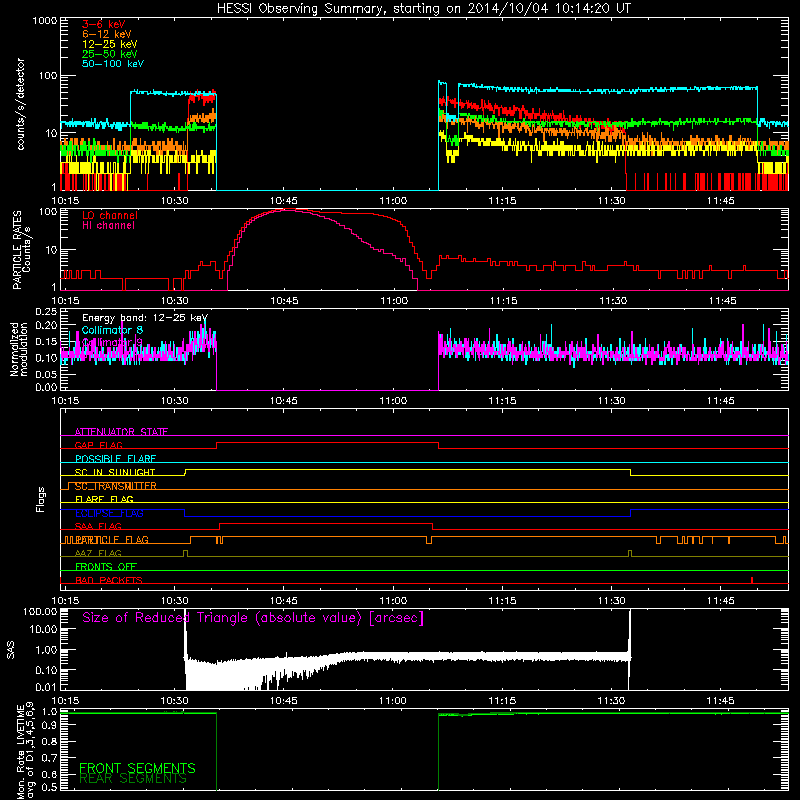This screenshot has height=800, width=800.
Task: Click the 0.9 livetime axis value
Action: [49, 726]
